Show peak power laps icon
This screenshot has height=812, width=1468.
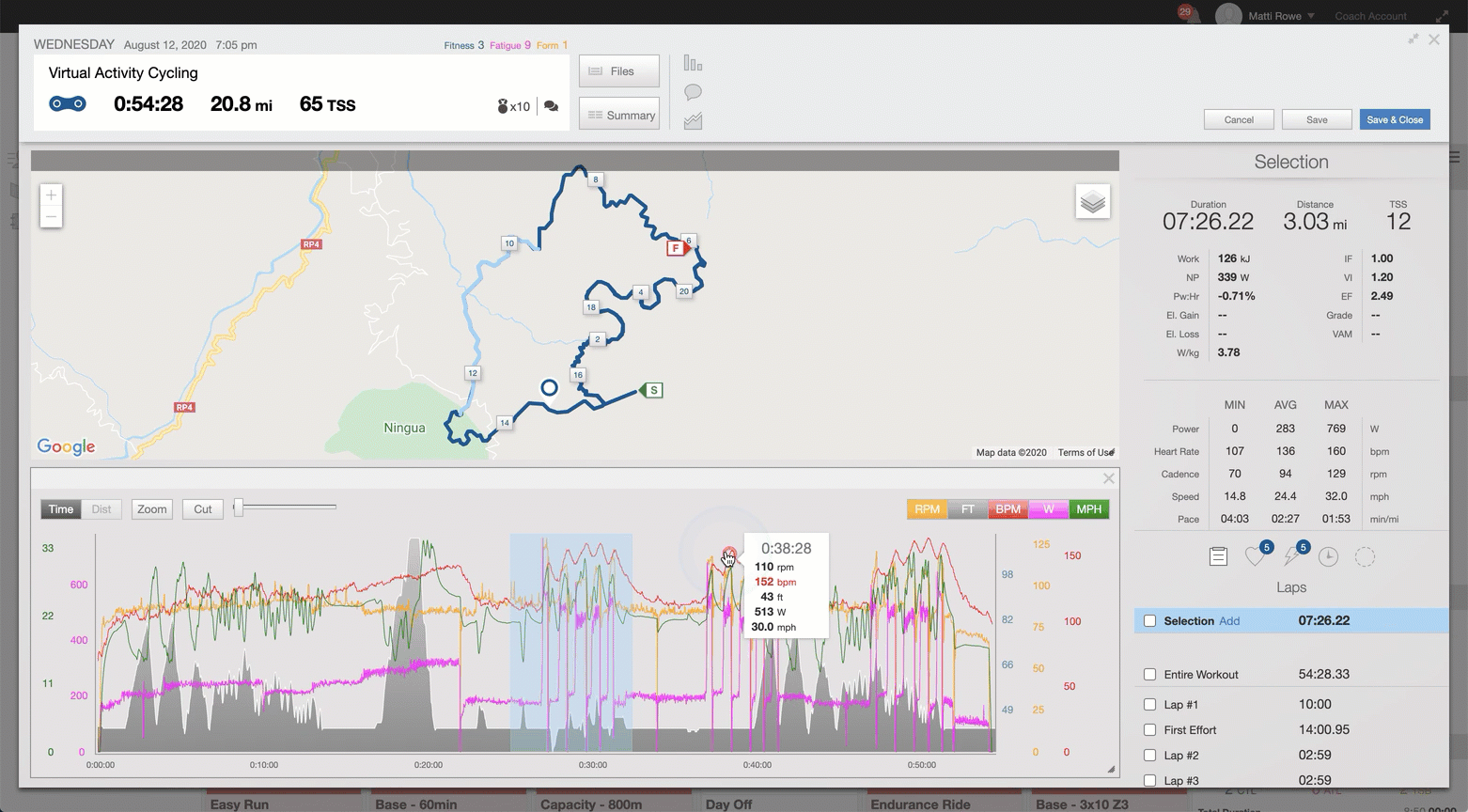click(1292, 556)
